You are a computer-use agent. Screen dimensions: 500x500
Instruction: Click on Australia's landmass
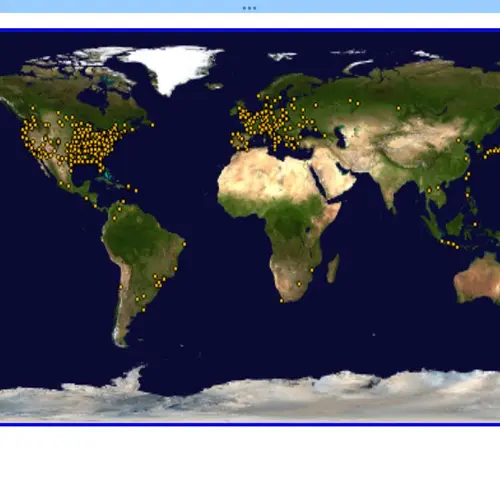(478, 278)
